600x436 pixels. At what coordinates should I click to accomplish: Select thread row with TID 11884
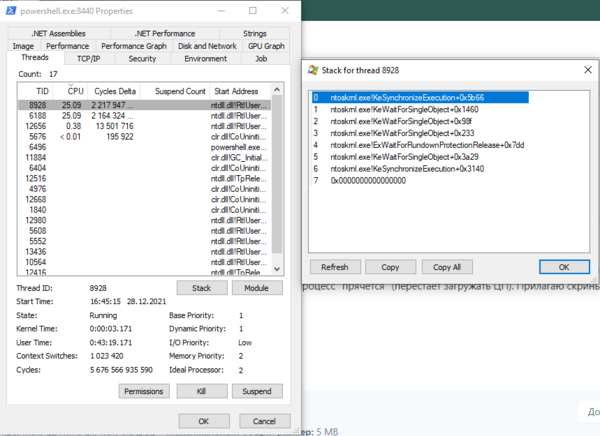point(145,157)
